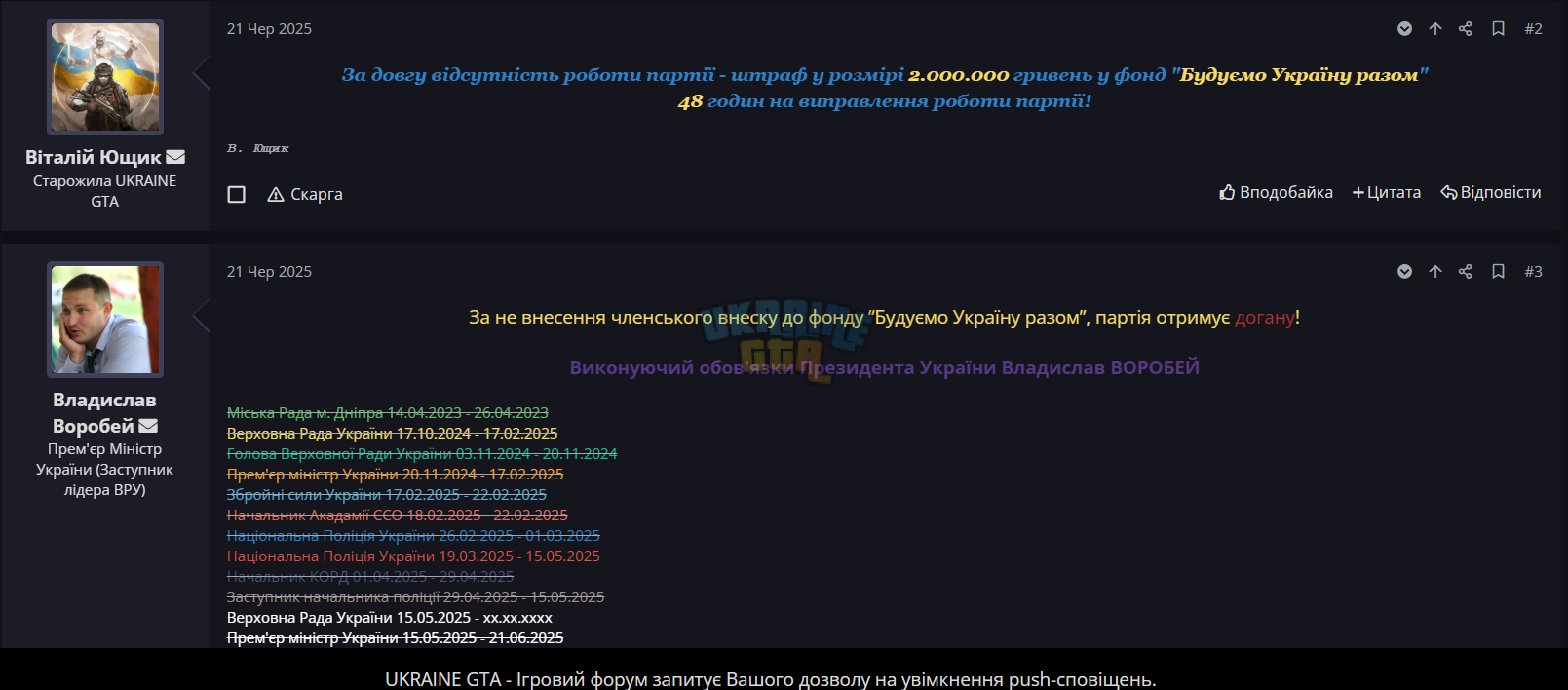Screen dimensions: 1568x690
Task: Select line Заступник начальника поліції 29.04.2025
Action: pos(416,597)
